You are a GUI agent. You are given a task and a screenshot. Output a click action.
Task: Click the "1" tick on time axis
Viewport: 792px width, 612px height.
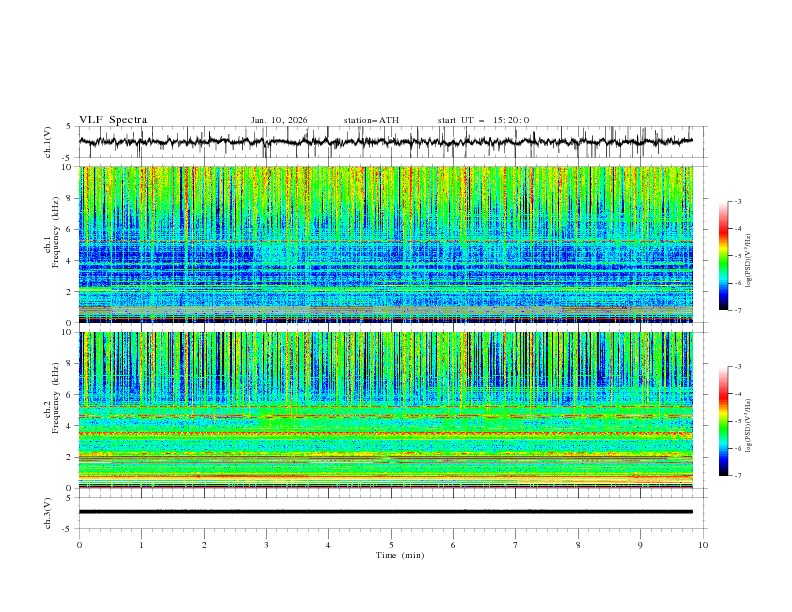coord(141,545)
